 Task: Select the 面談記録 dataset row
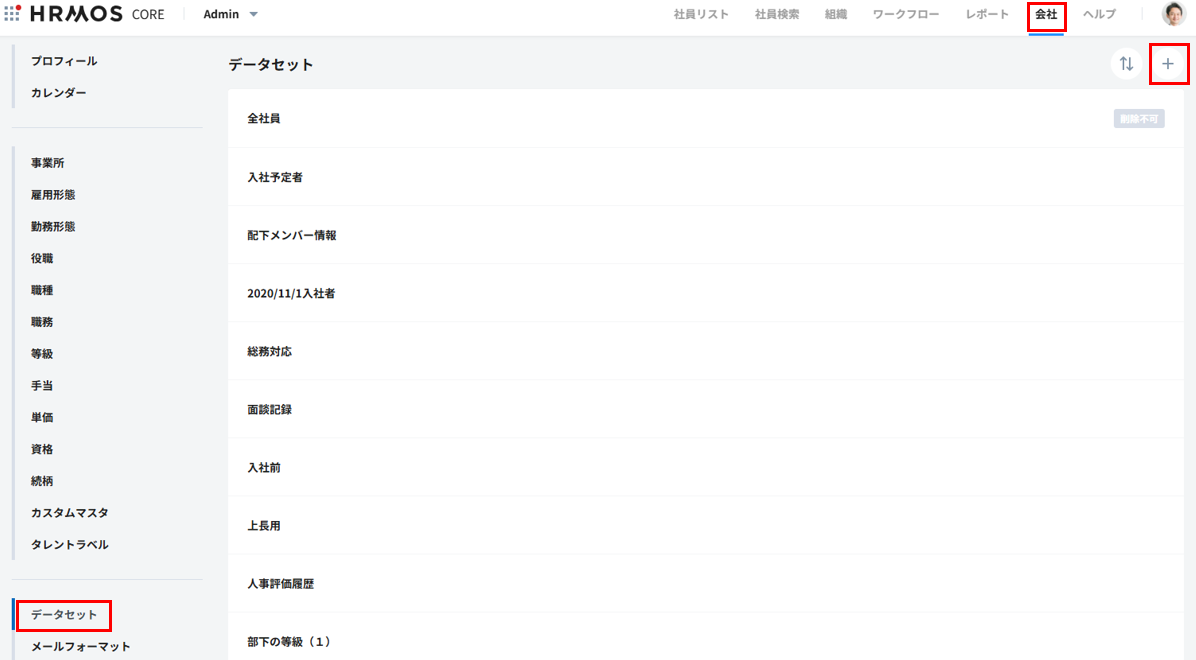click(270, 410)
